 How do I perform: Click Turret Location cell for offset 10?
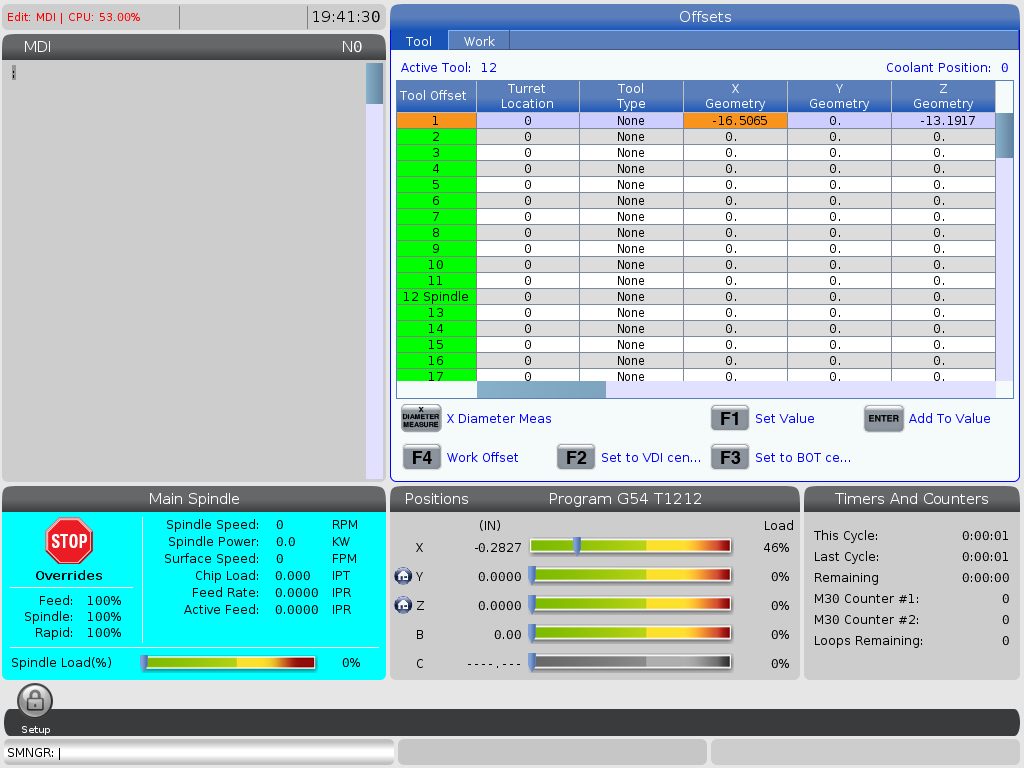coord(528,264)
